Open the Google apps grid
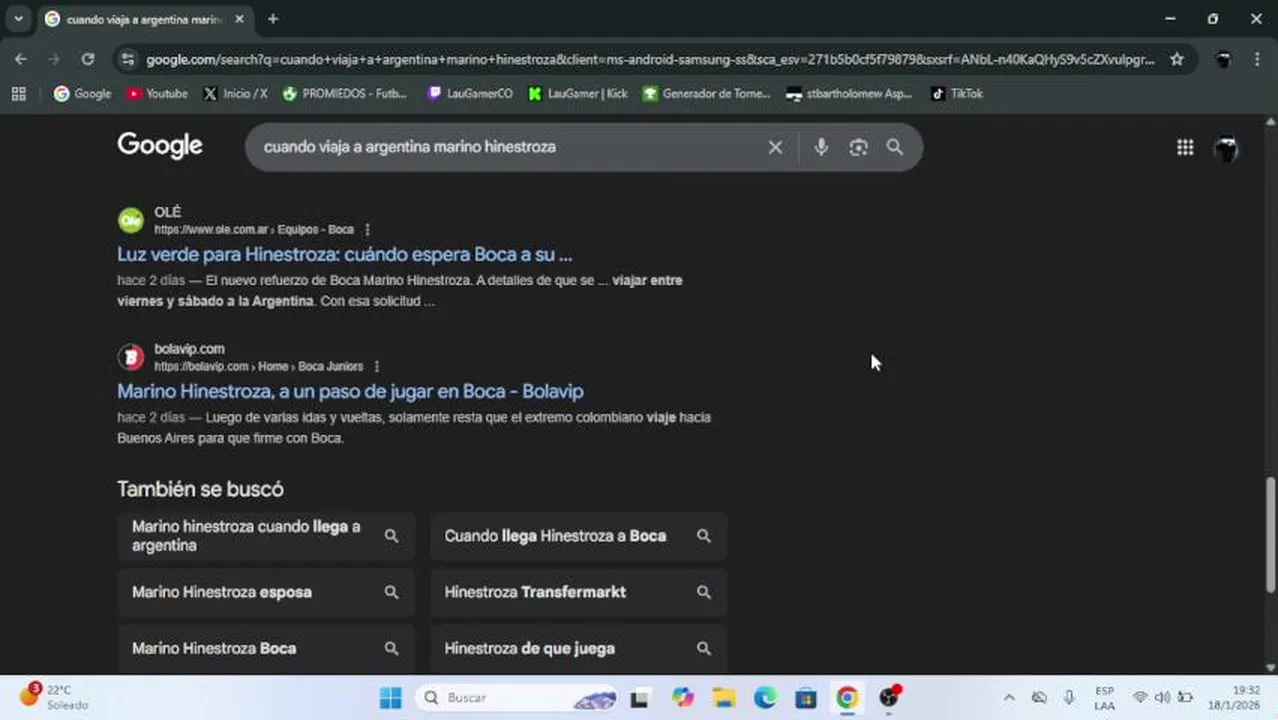This screenshot has height=720, width=1278. pos(1185,148)
